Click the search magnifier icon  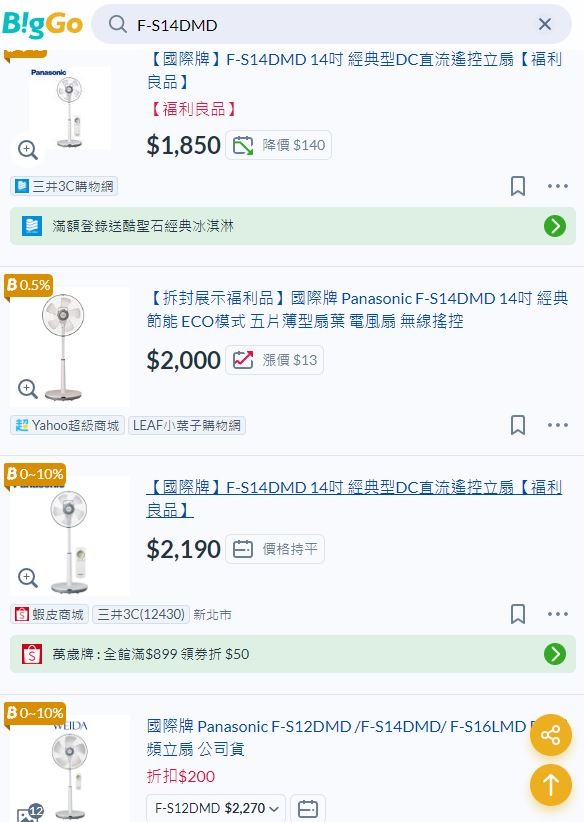(117, 24)
